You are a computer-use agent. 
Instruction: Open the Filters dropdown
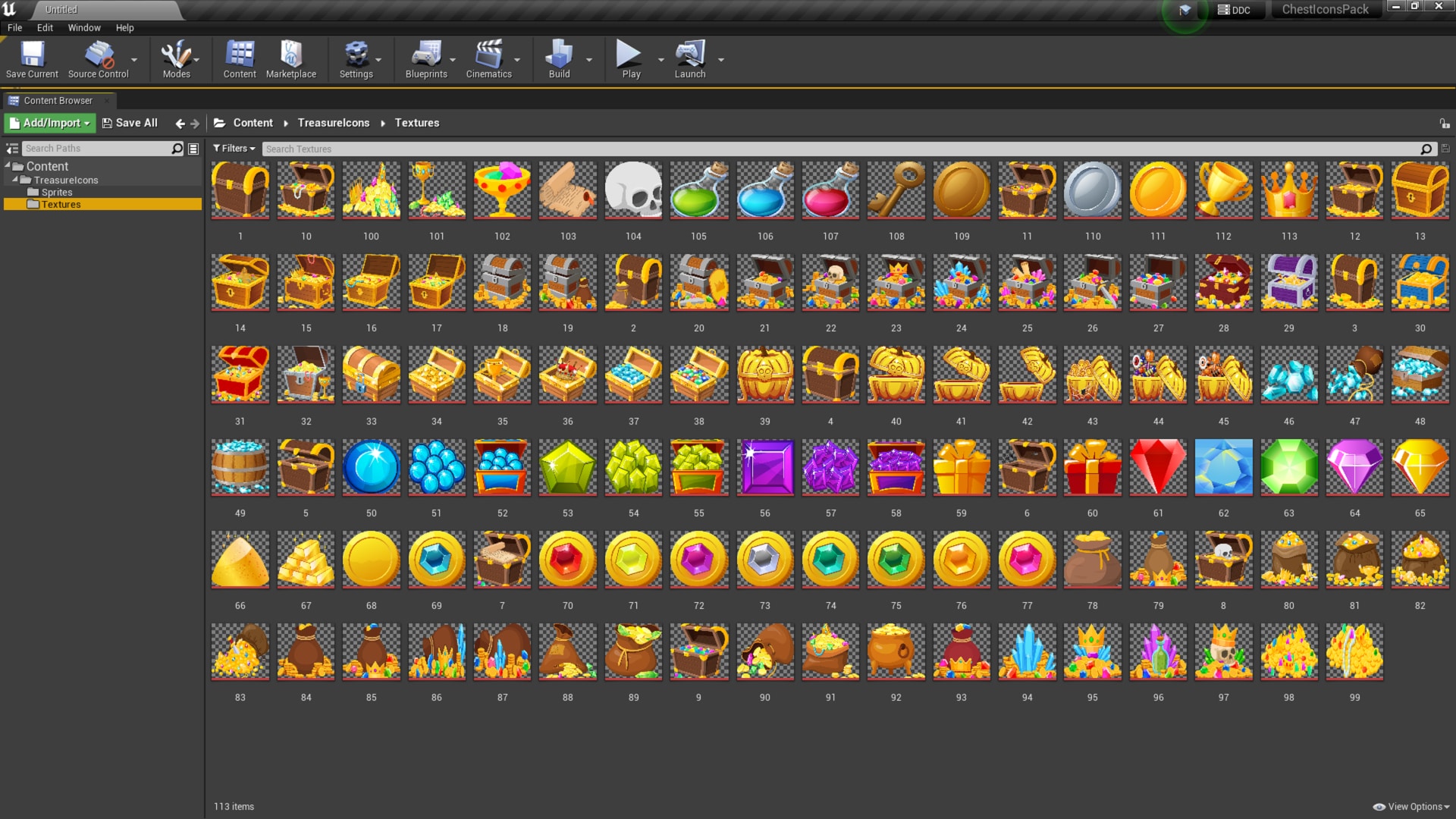(x=234, y=148)
